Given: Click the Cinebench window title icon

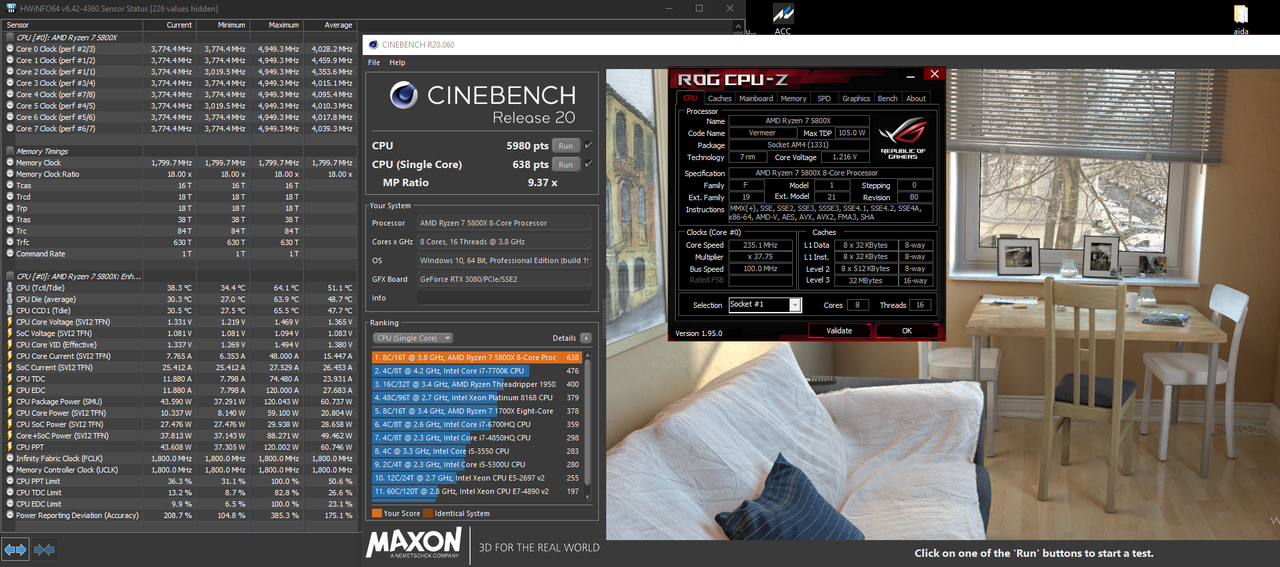Looking at the screenshot, I should [x=372, y=44].
